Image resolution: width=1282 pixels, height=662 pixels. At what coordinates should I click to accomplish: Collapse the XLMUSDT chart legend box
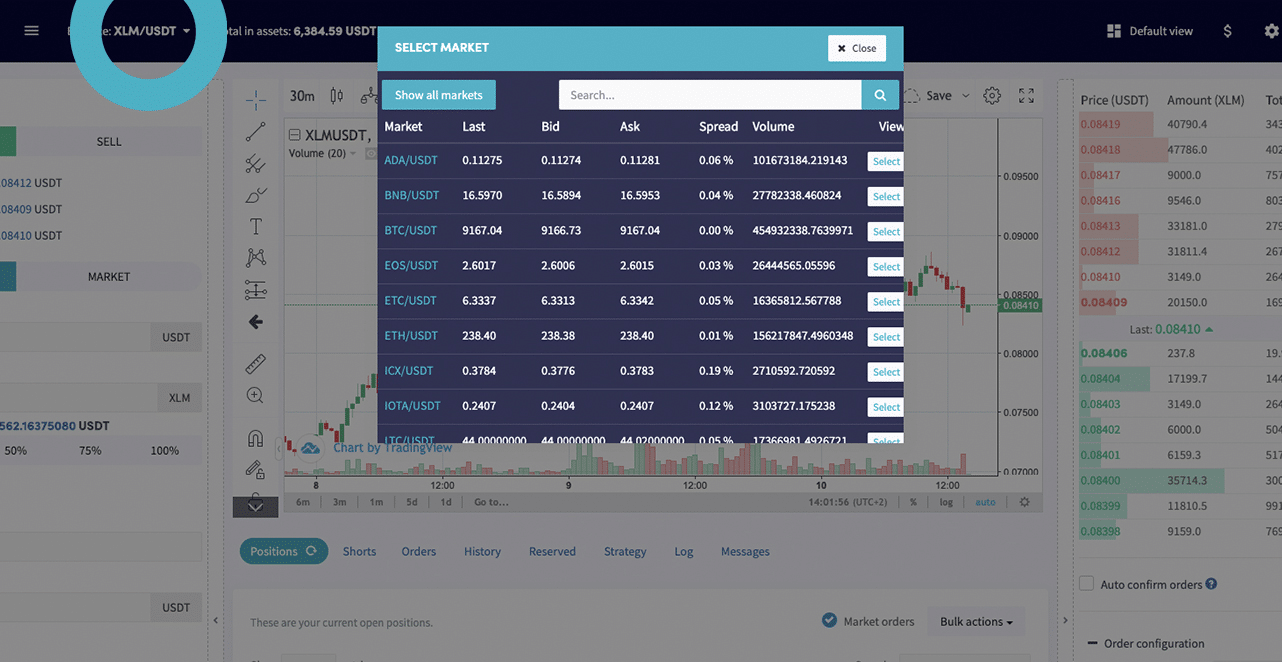(x=295, y=135)
